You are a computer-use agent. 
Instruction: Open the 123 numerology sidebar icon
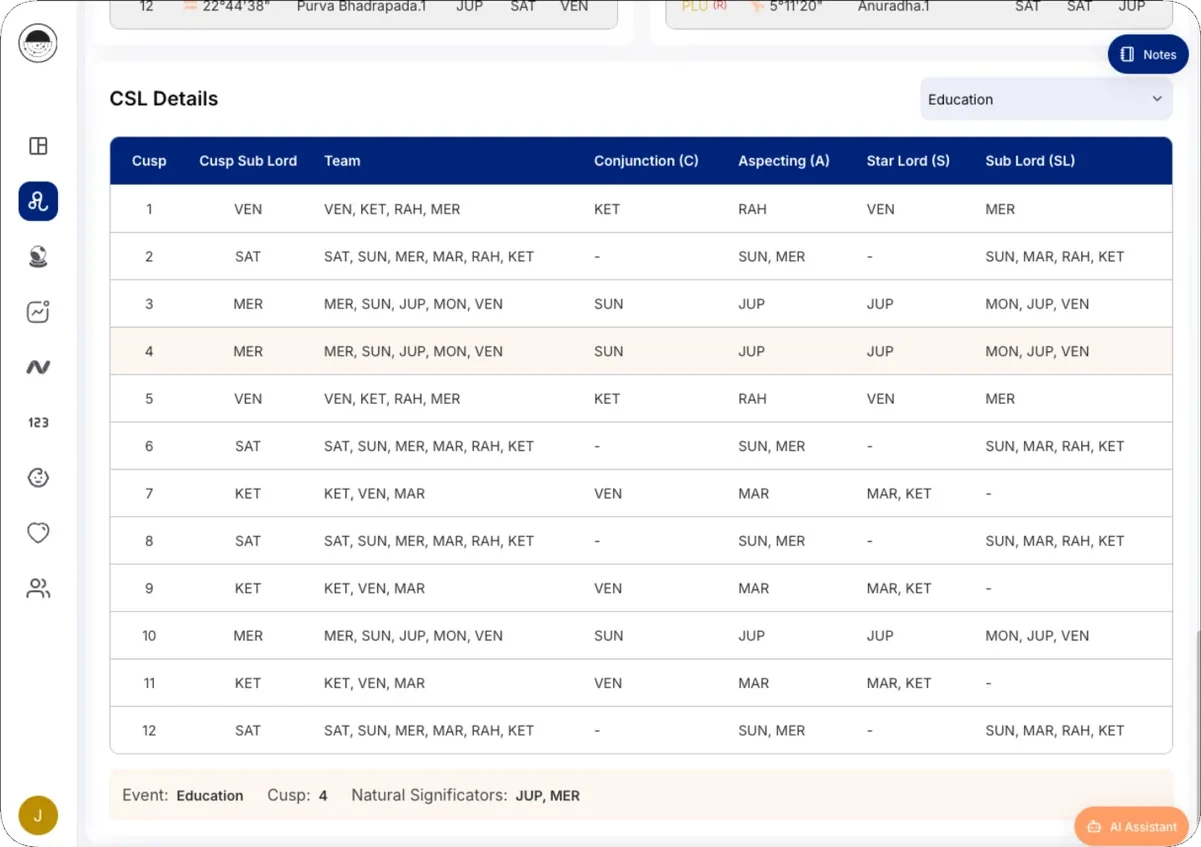38,422
